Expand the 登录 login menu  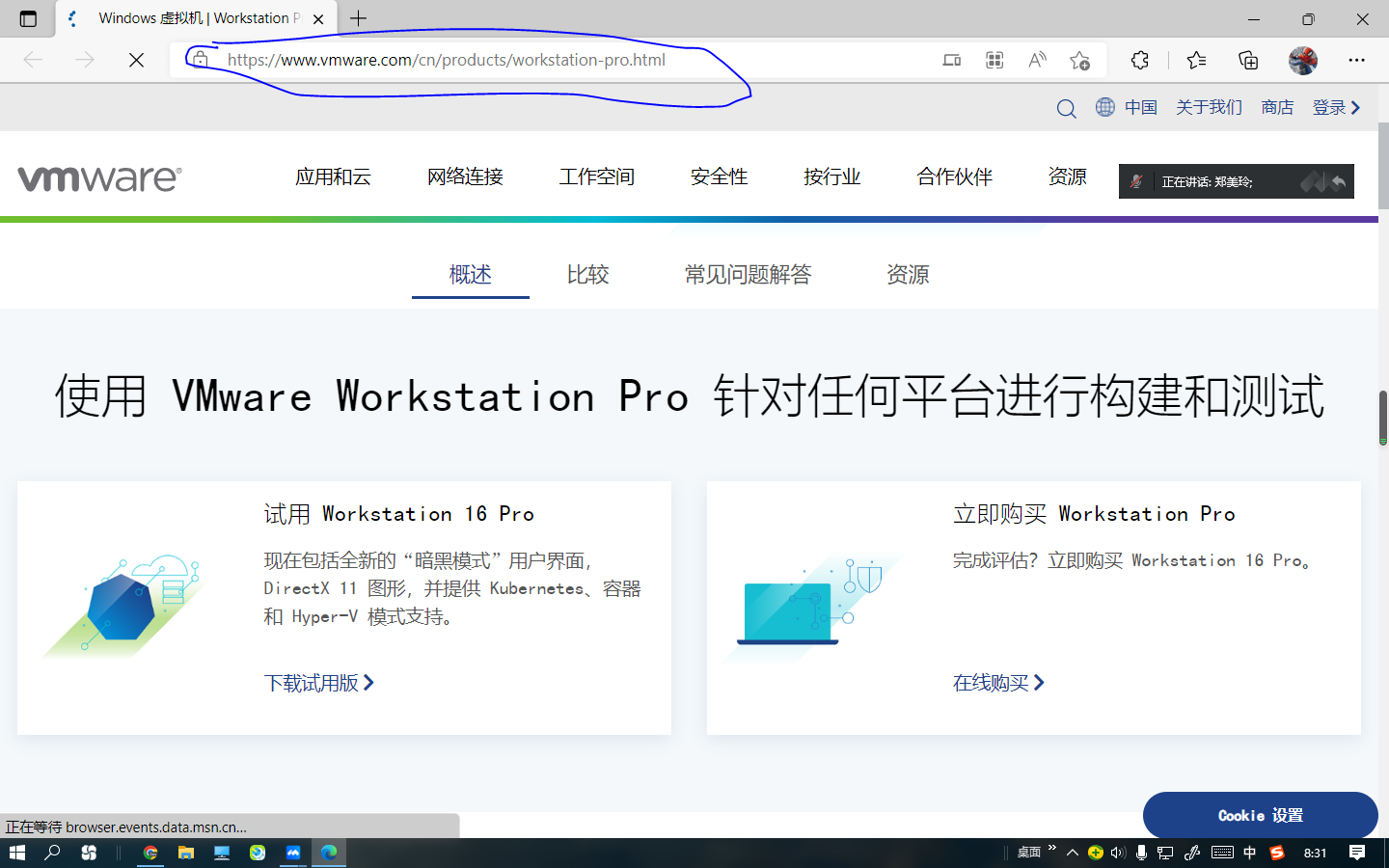(x=1336, y=107)
